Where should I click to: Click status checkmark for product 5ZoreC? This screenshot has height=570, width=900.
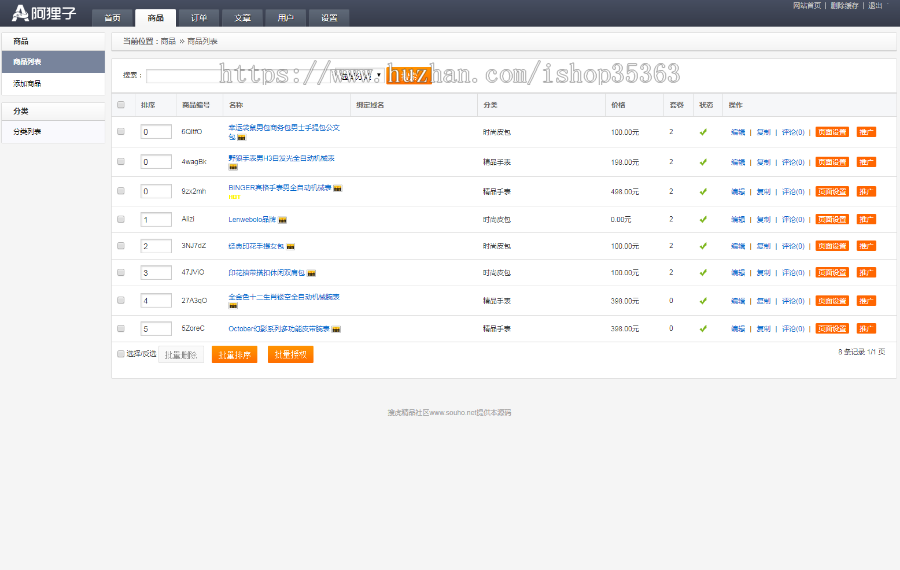click(703, 328)
